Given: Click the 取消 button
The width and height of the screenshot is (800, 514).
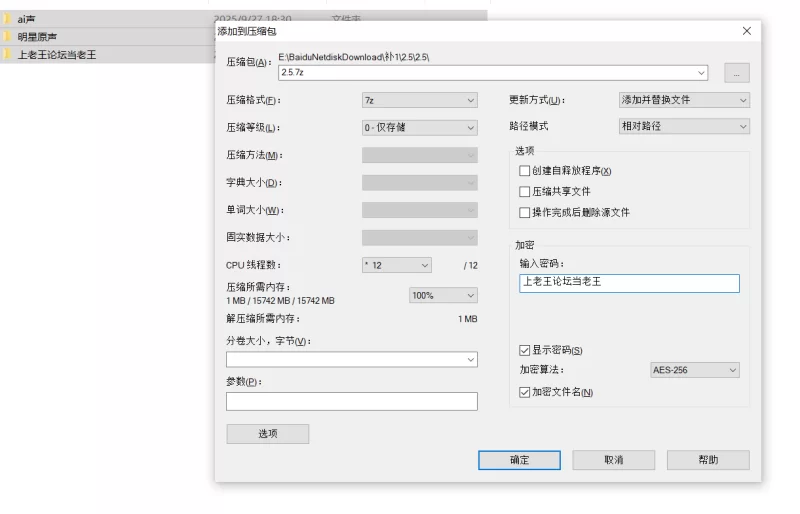Looking at the screenshot, I should point(613,460).
